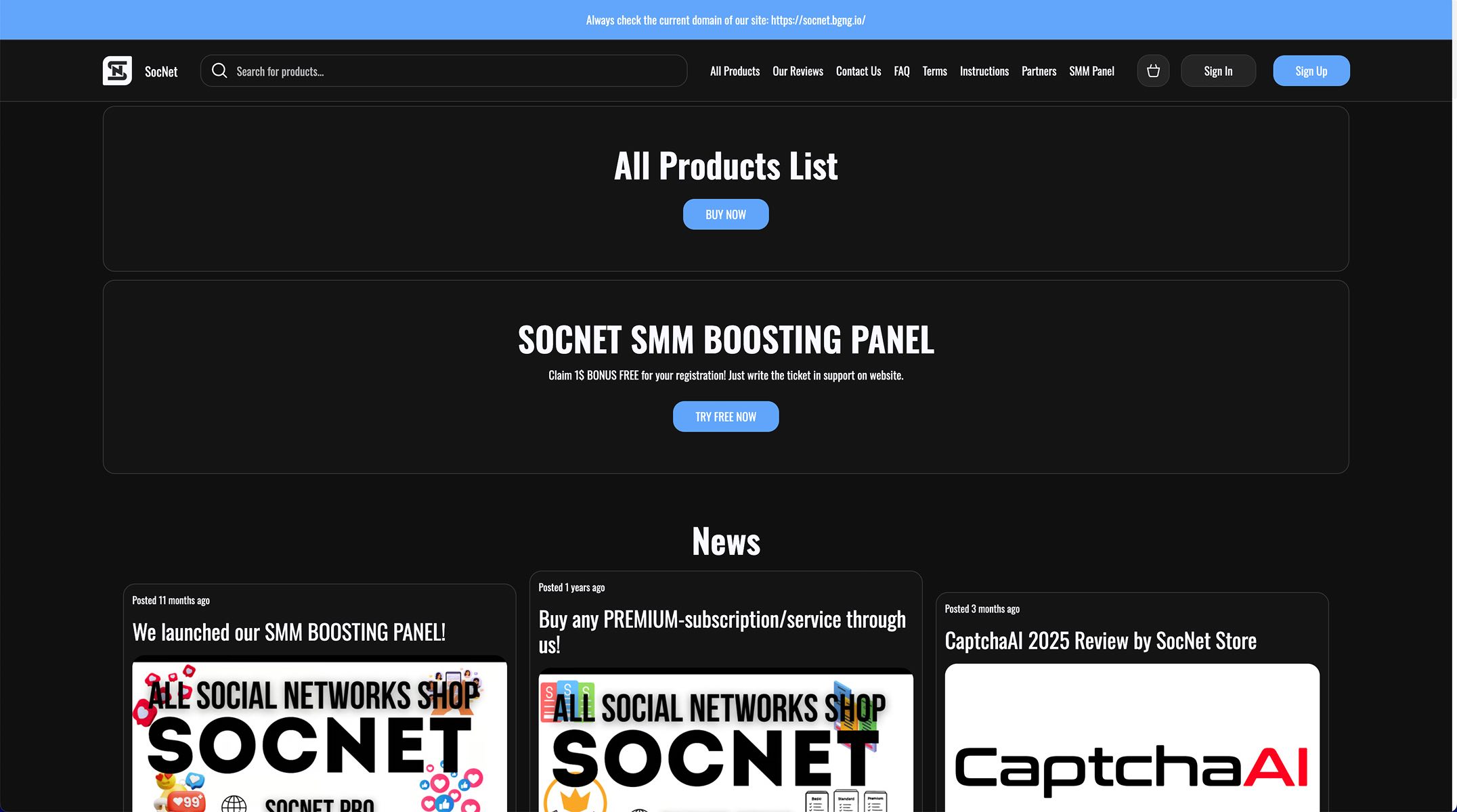Open the Contact Us link
Image resolution: width=1457 pixels, height=812 pixels.
click(x=858, y=71)
